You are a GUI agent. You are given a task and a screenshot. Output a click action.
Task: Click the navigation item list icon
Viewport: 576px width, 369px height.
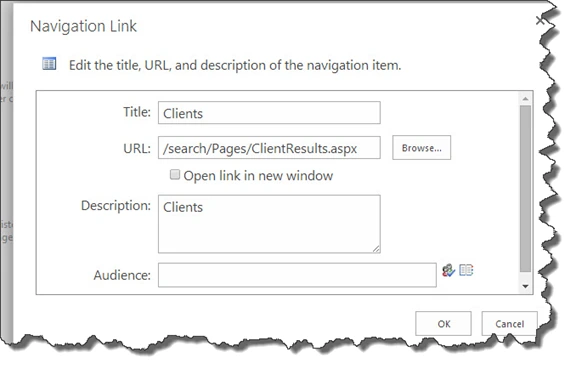49,64
